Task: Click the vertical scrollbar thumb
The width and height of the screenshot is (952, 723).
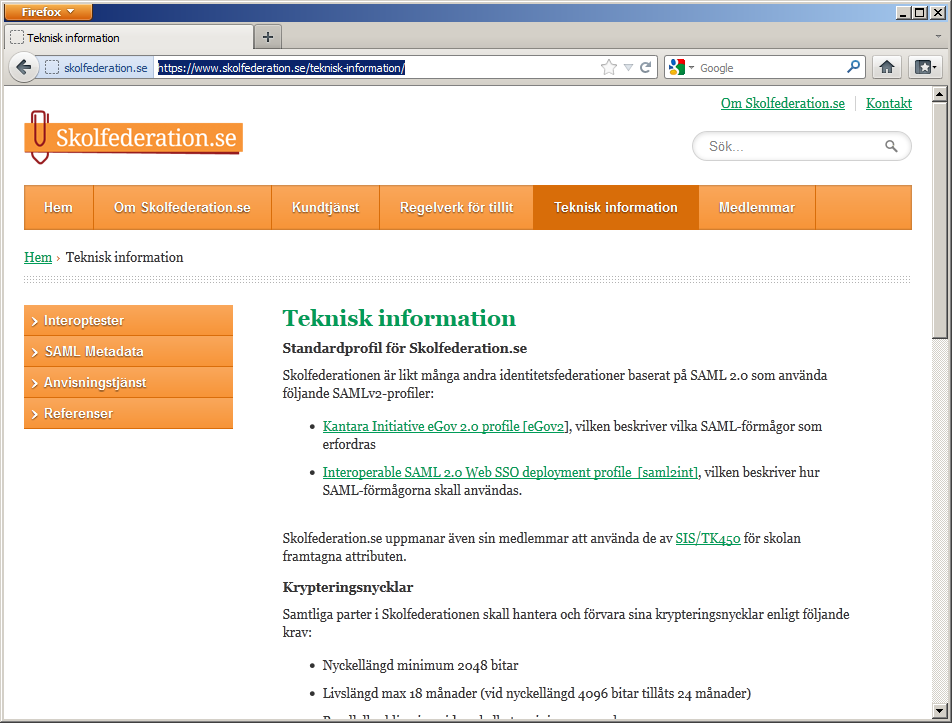Action: point(939,220)
